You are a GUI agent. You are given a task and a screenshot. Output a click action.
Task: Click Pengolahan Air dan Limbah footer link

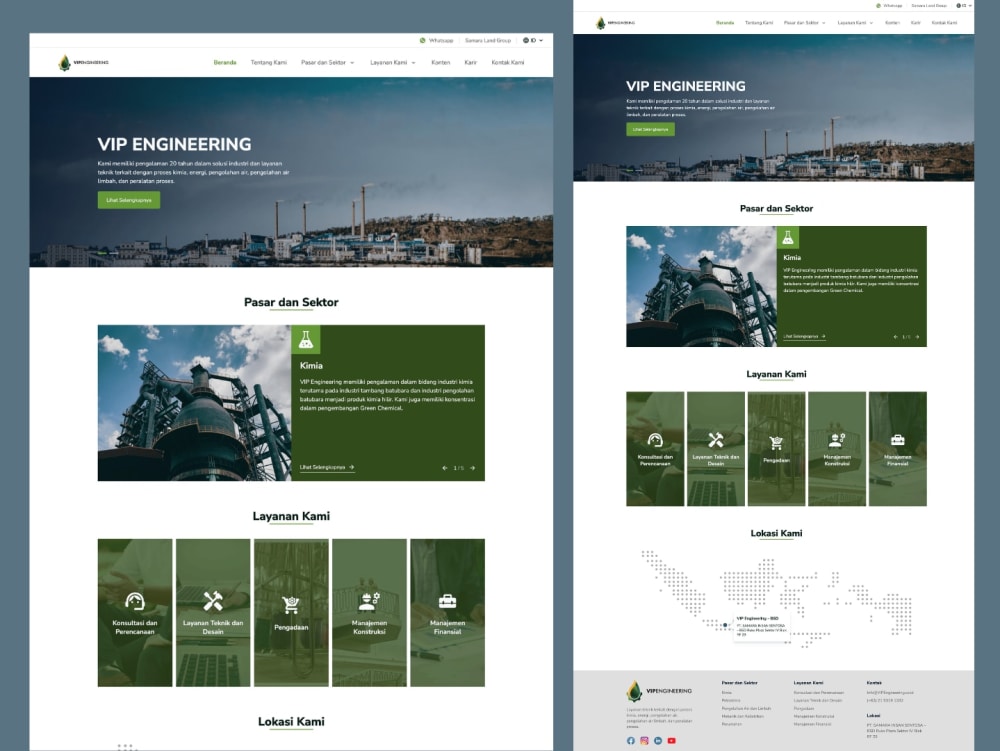pyautogui.click(x=746, y=708)
